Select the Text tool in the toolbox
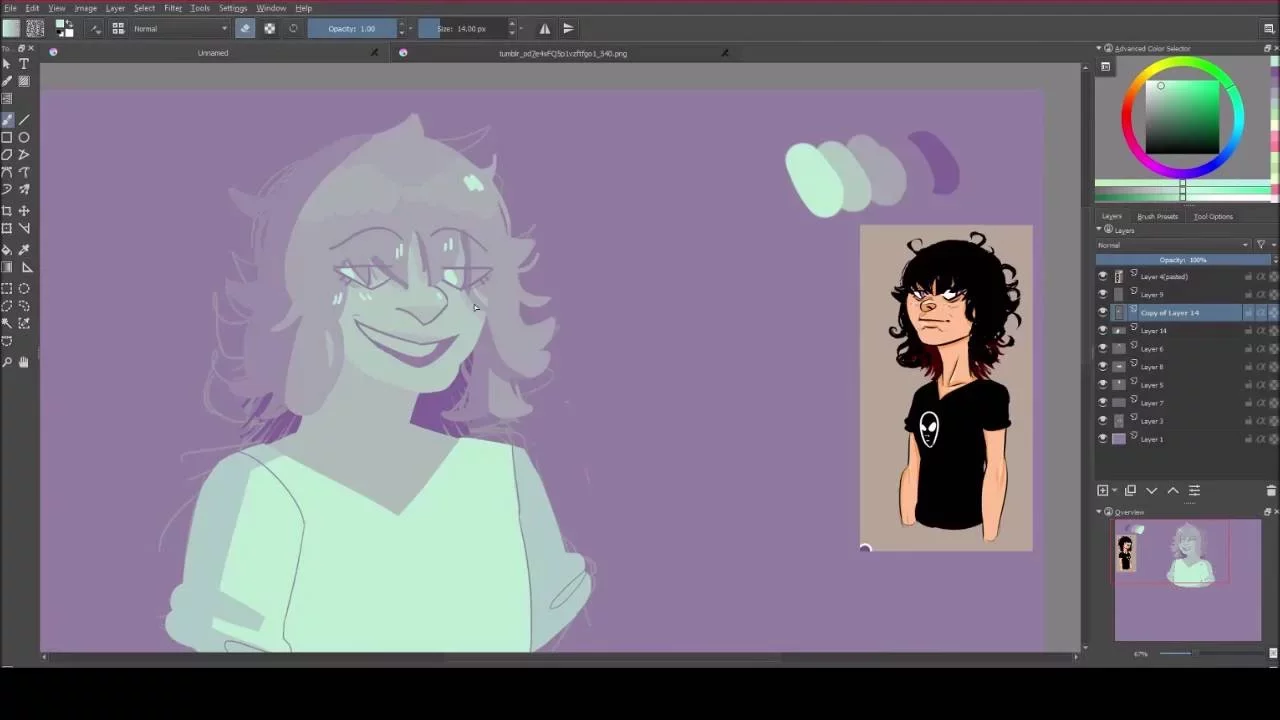1280x720 pixels. pyautogui.click(x=24, y=64)
